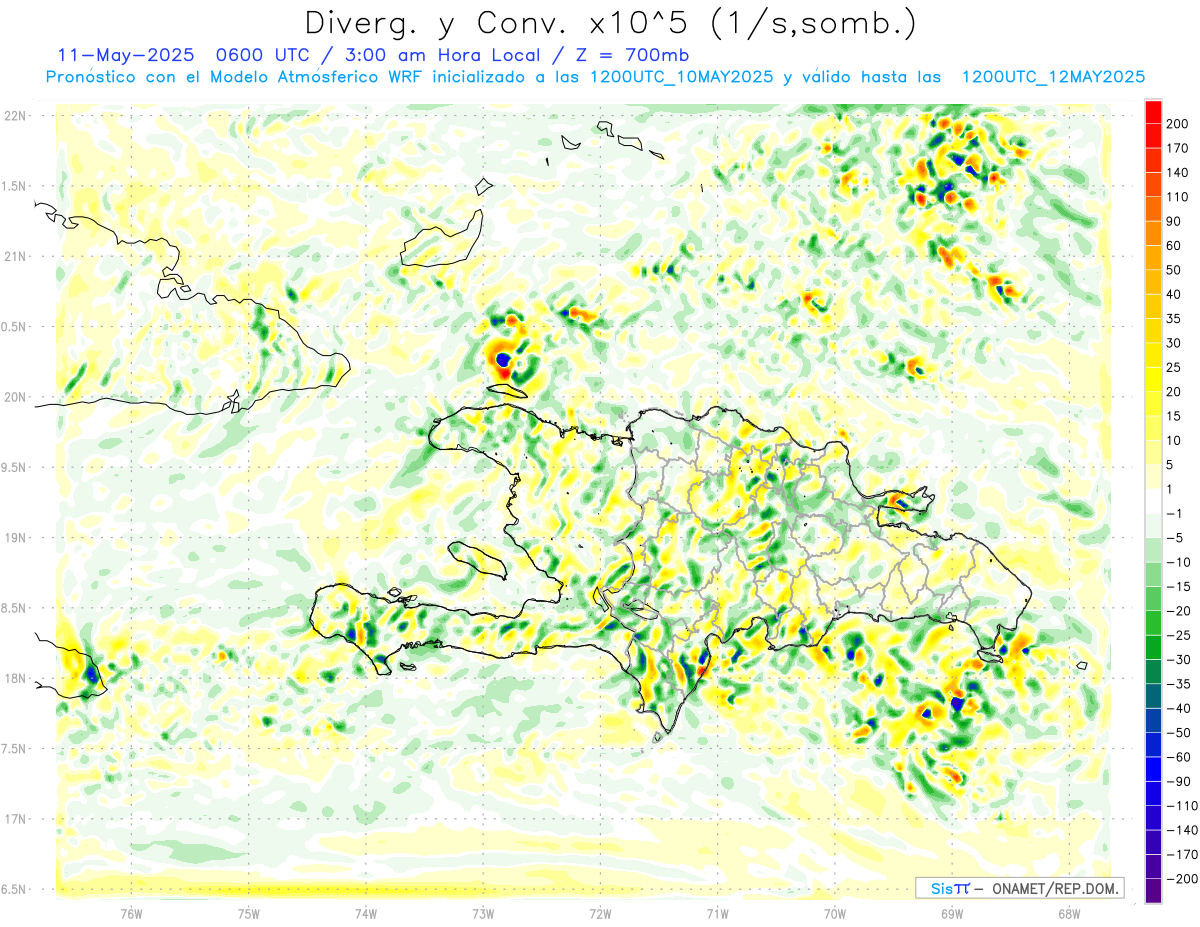
Task: Click the "19N" latitude label
Action: tap(15, 538)
